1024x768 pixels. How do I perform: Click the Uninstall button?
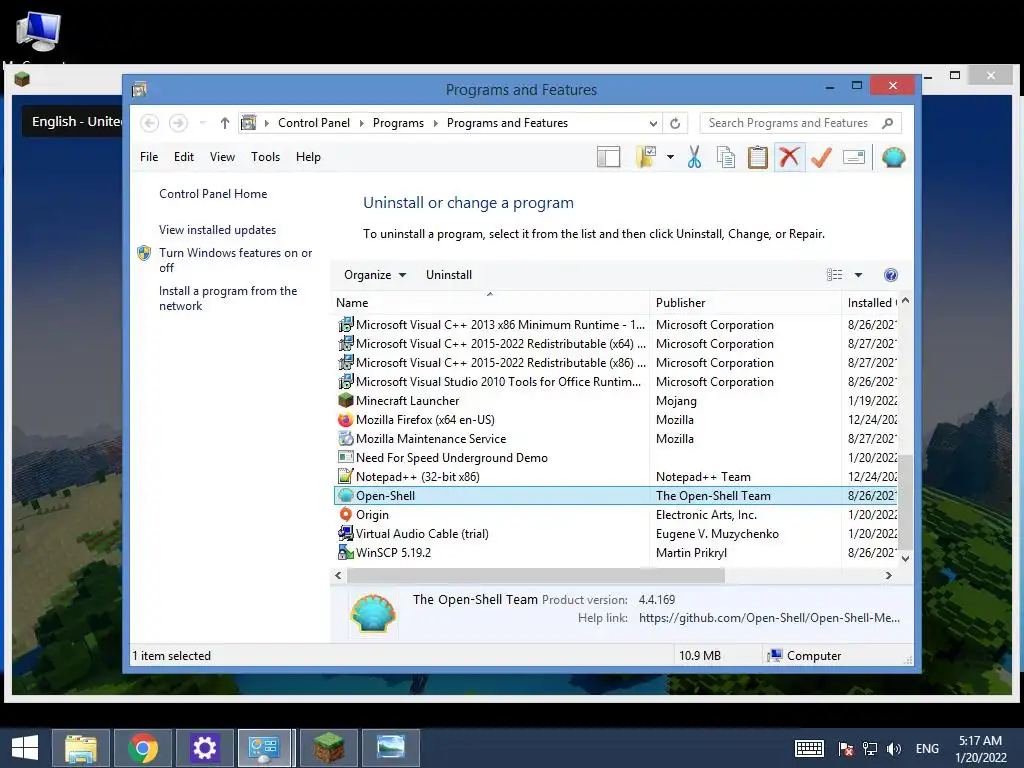coord(449,275)
